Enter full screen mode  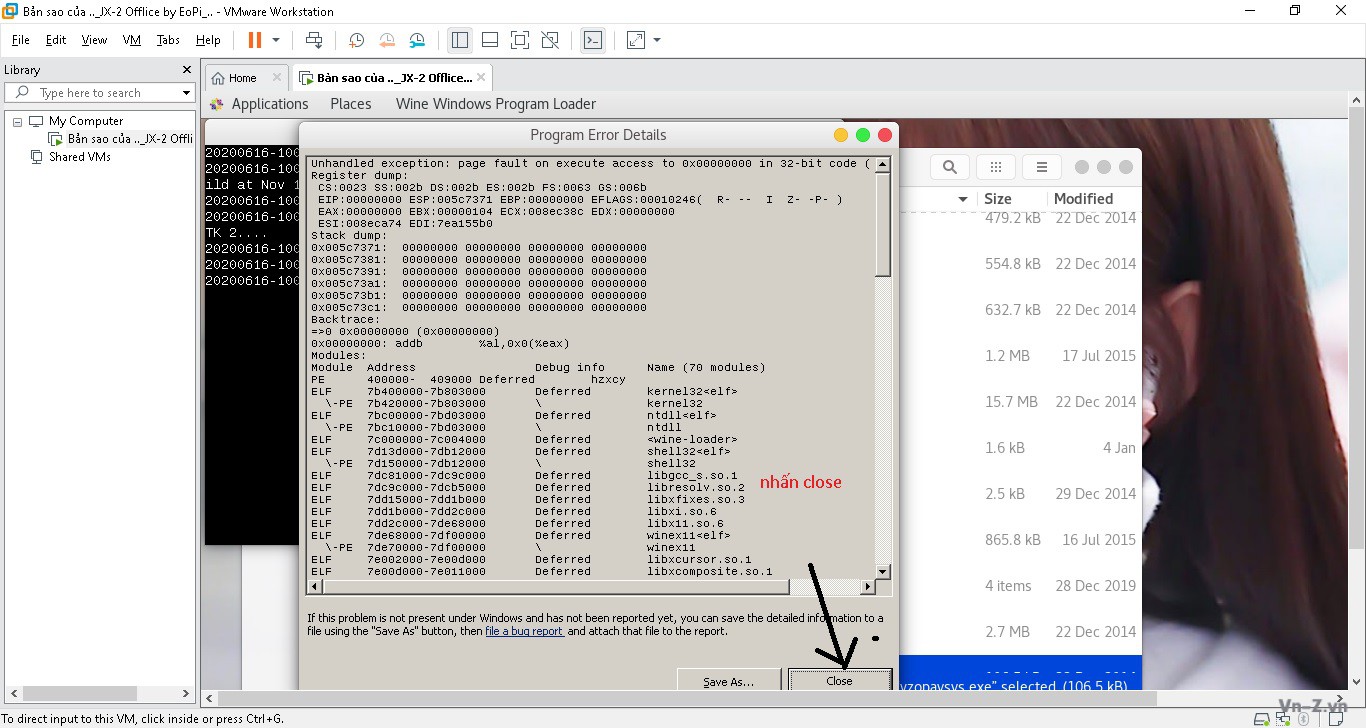coord(520,40)
